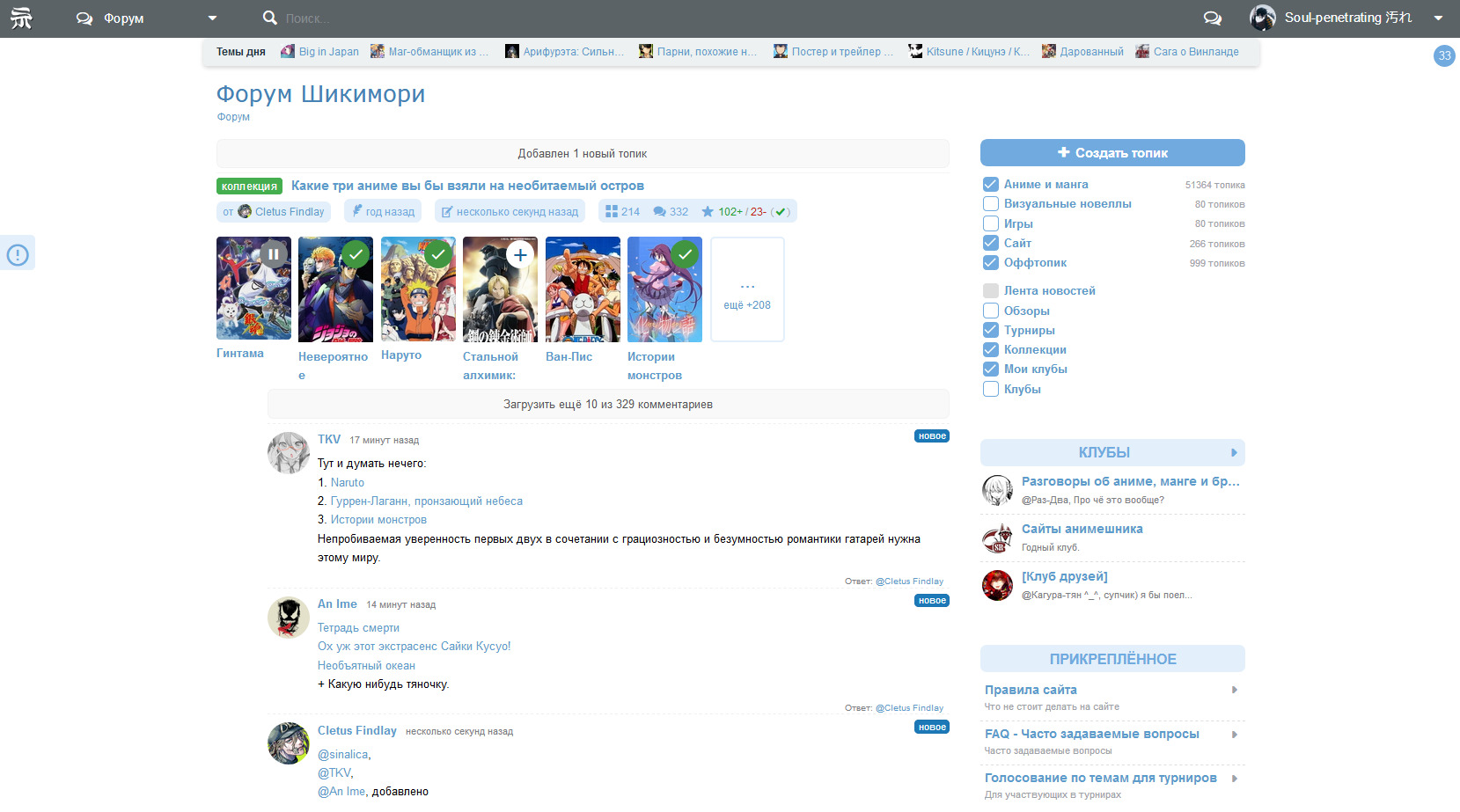Open the Форум header menu item
1460x812 pixels.
(x=123, y=18)
